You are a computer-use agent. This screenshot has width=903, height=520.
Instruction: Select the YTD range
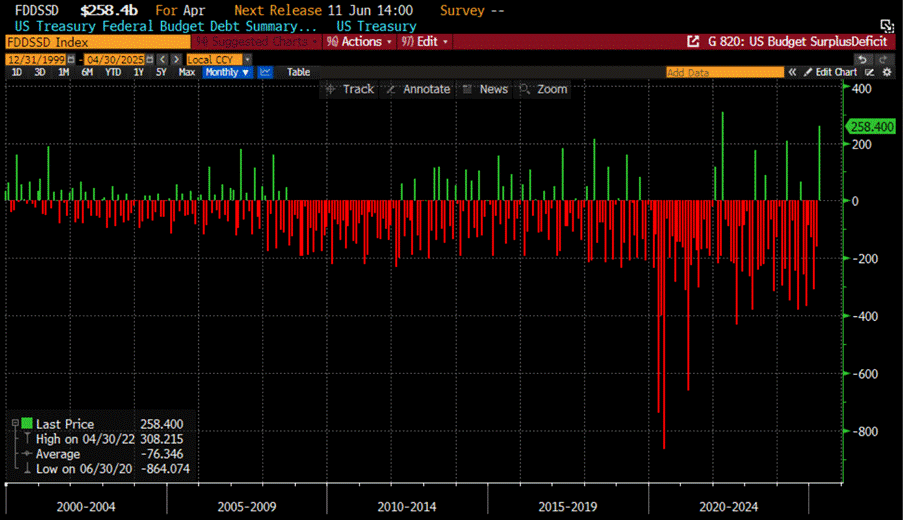click(x=113, y=72)
